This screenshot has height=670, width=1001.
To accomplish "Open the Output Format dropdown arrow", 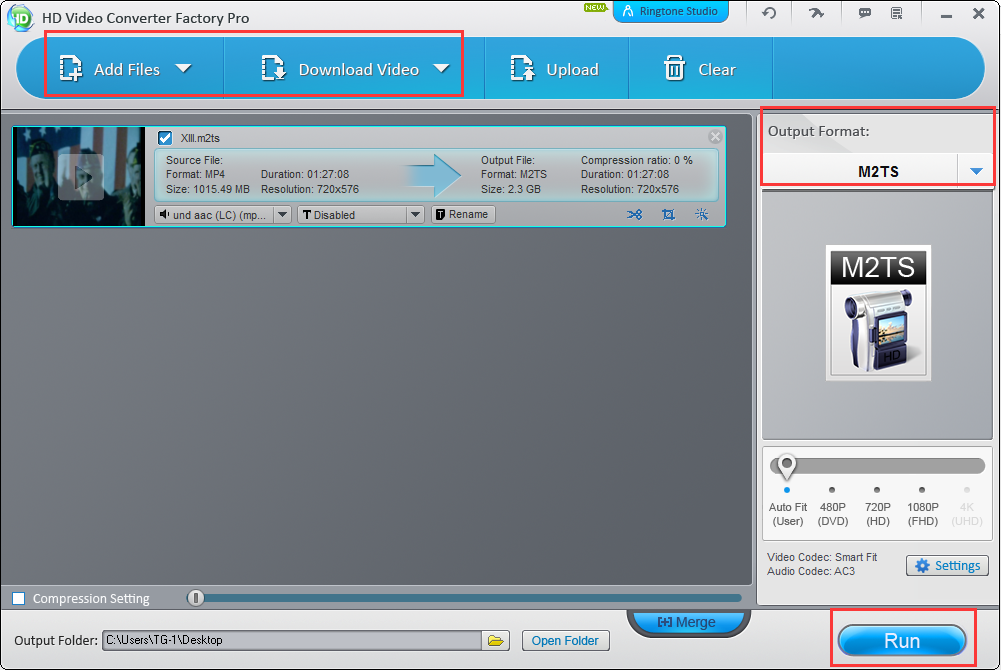I will tap(975, 171).
